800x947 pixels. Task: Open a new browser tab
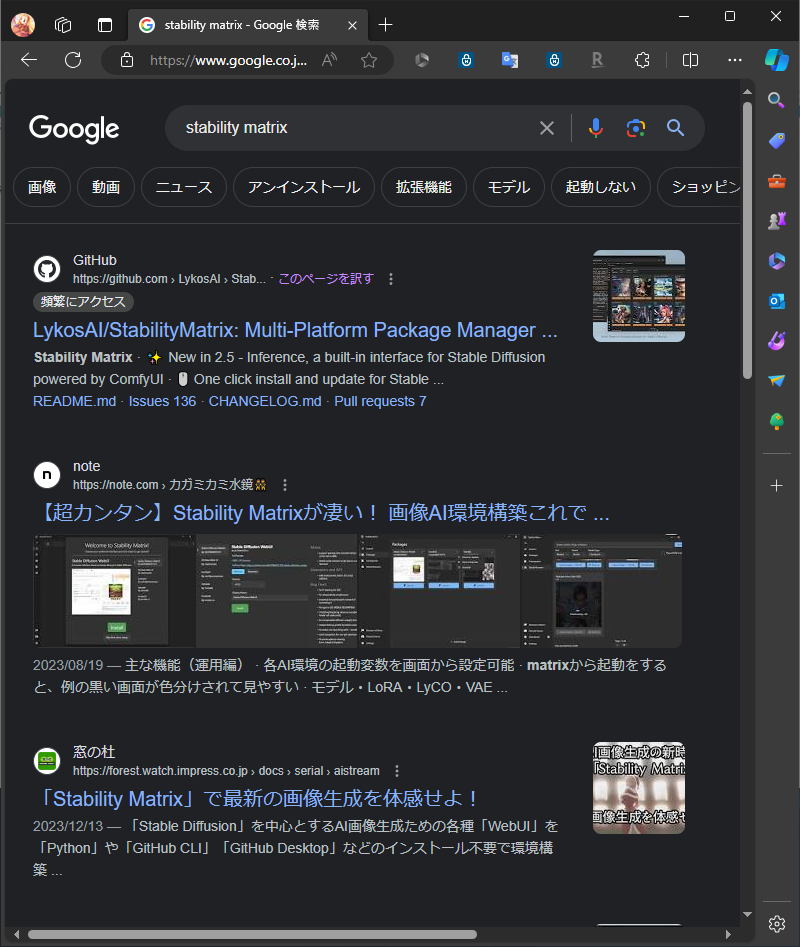pyautogui.click(x=385, y=25)
